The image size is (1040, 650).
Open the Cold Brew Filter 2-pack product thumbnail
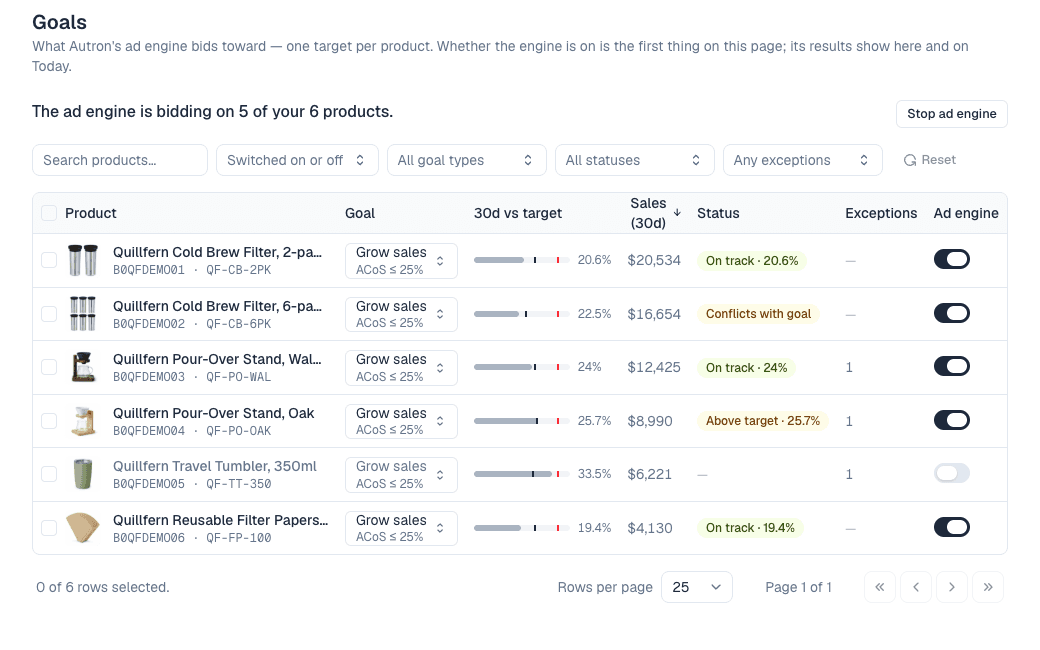[x=83, y=261]
